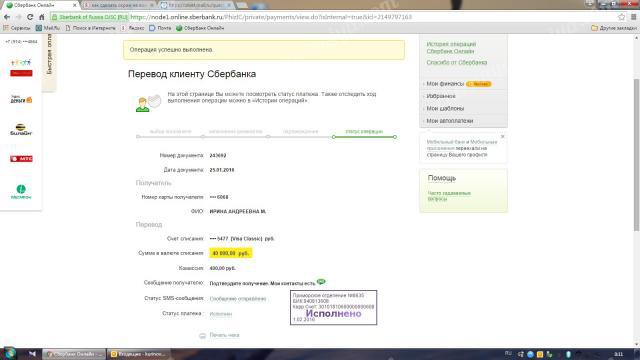Viewport: 640px width, 360px height.
Task: Open the browser home page icon
Action: (x=42, y=17)
